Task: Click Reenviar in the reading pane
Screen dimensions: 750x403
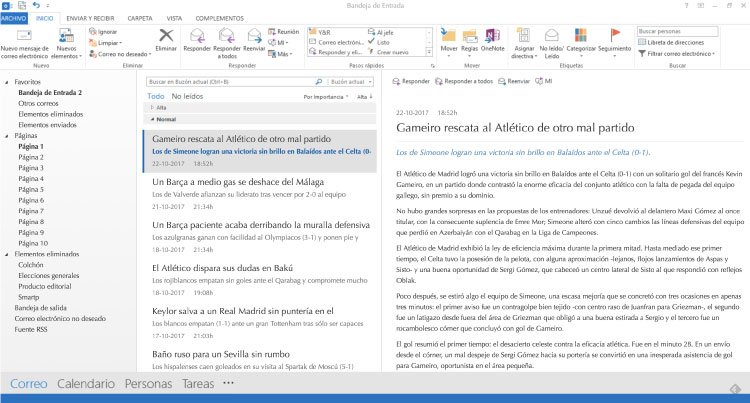Action: coord(514,81)
